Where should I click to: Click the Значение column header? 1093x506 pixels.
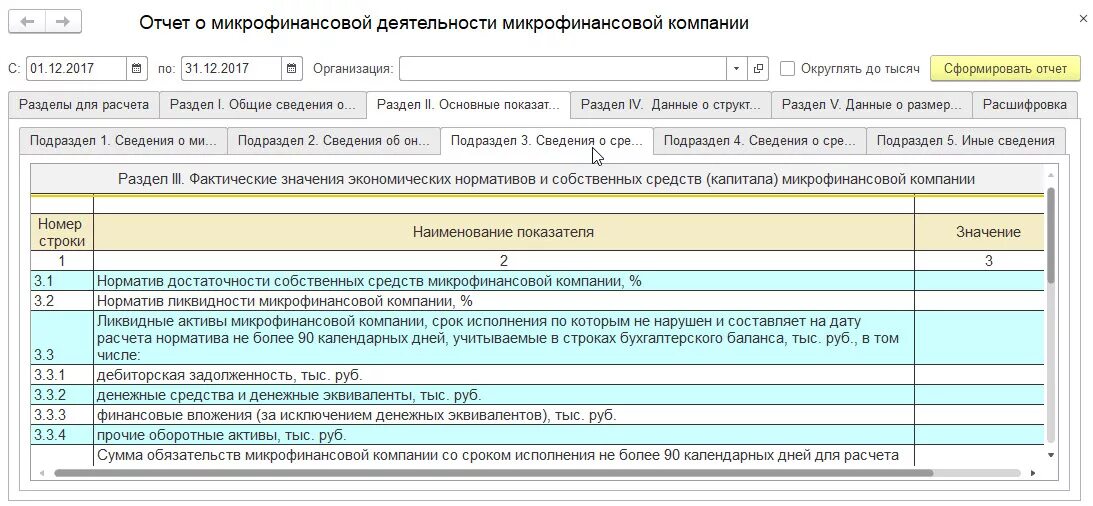pyautogui.click(x=980, y=232)
